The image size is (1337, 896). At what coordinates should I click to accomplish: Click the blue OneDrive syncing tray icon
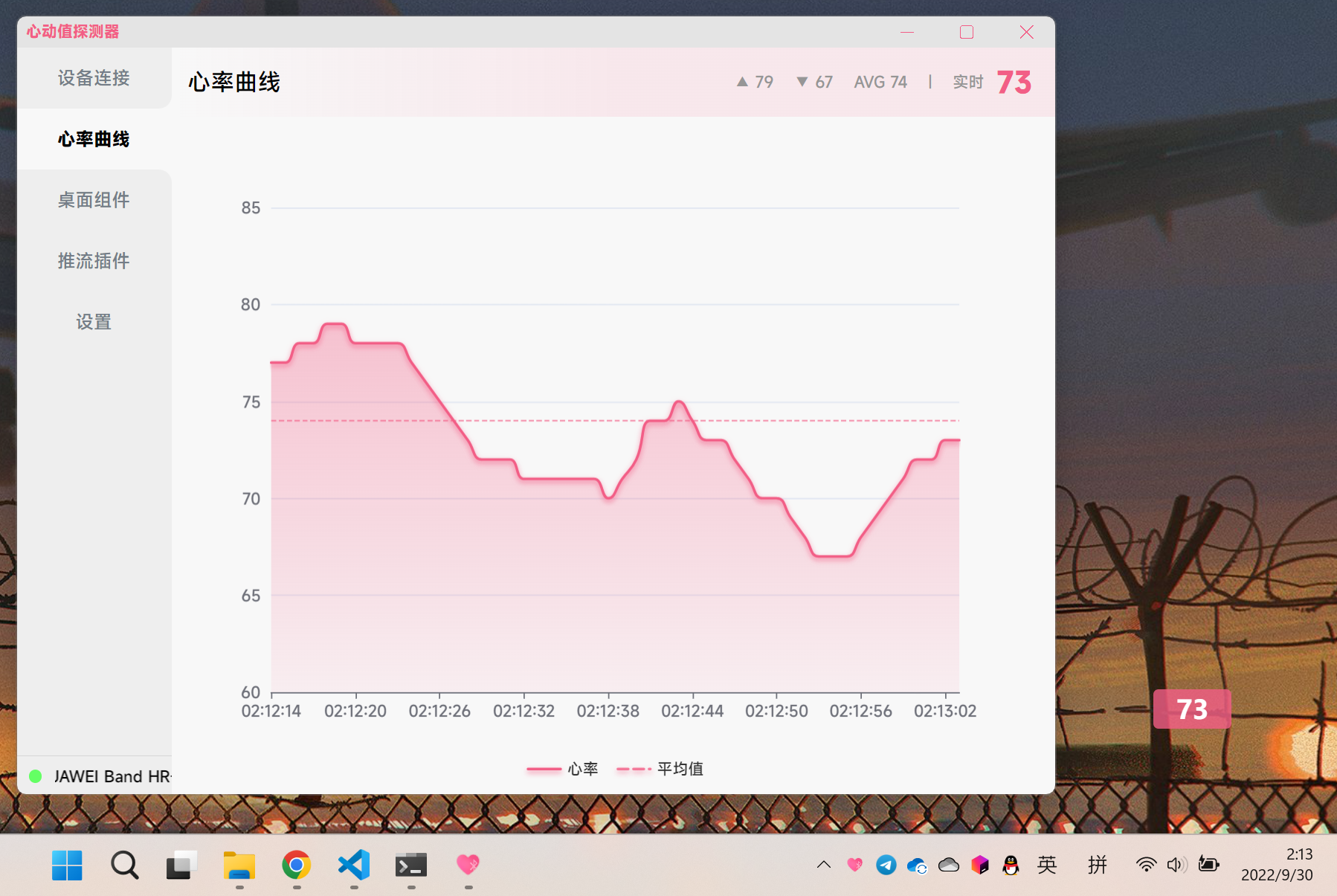pos(918,865)
